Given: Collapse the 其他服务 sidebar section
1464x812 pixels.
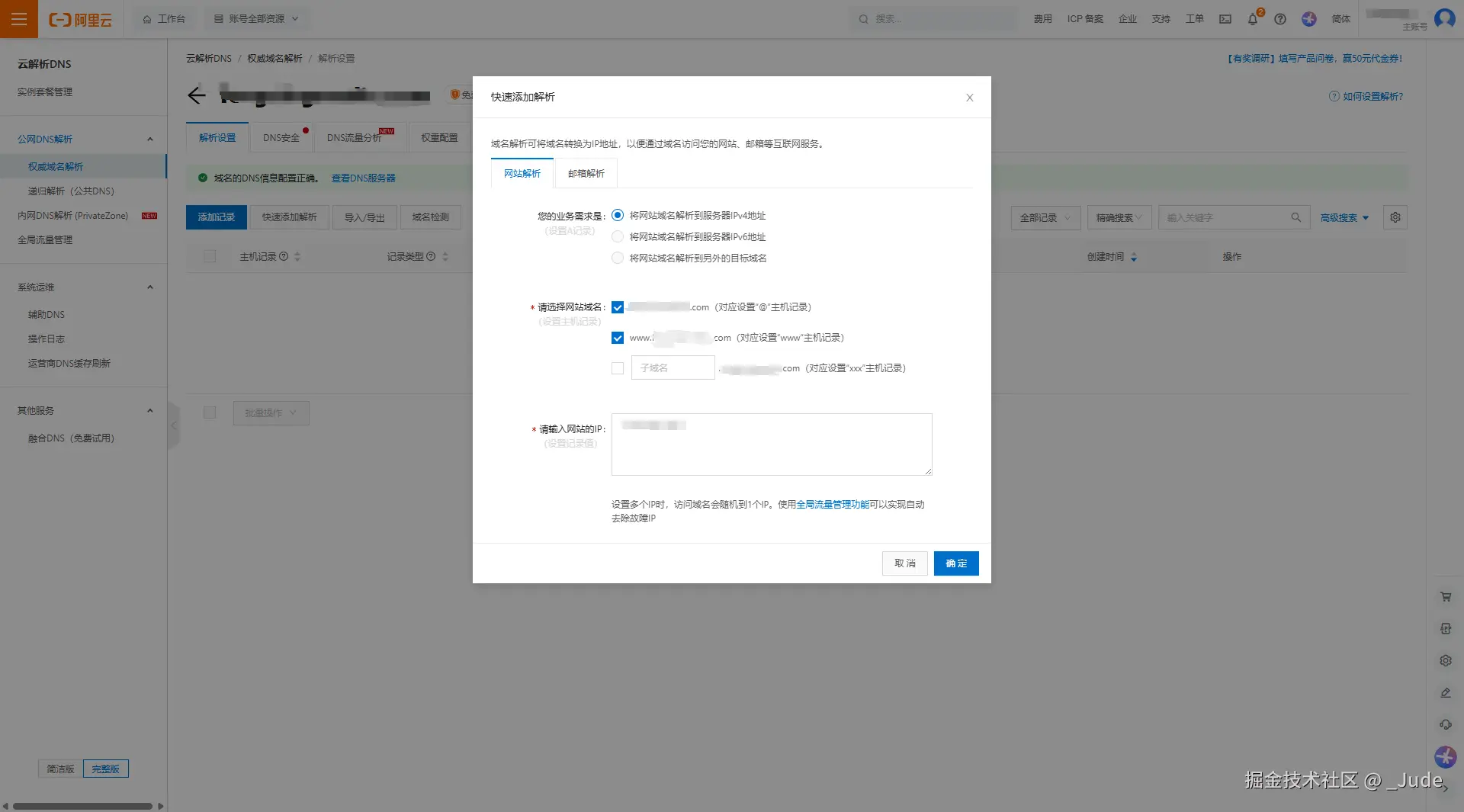Looking at the screenshot, I should tap(150, 410).
